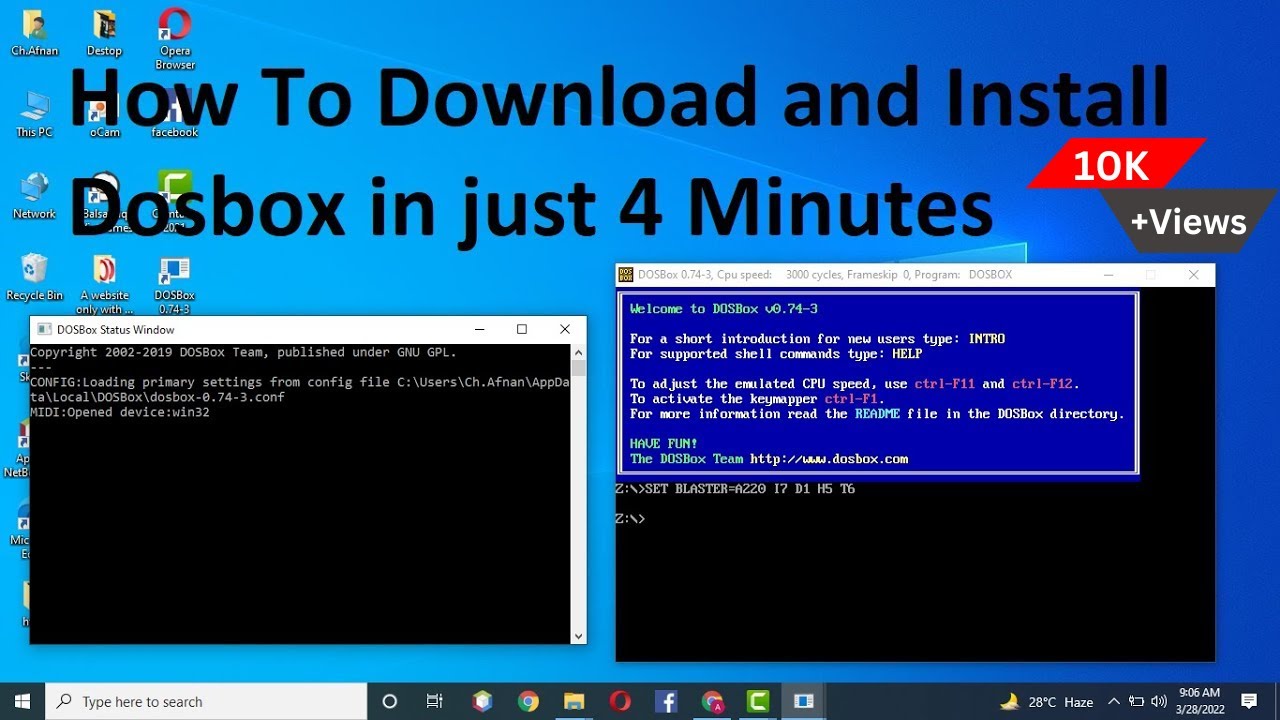Screen dimensions: 1280x720
Task: Click http://www.dosbox.com in DOSBox window
Action: click(x=829, y=459)
